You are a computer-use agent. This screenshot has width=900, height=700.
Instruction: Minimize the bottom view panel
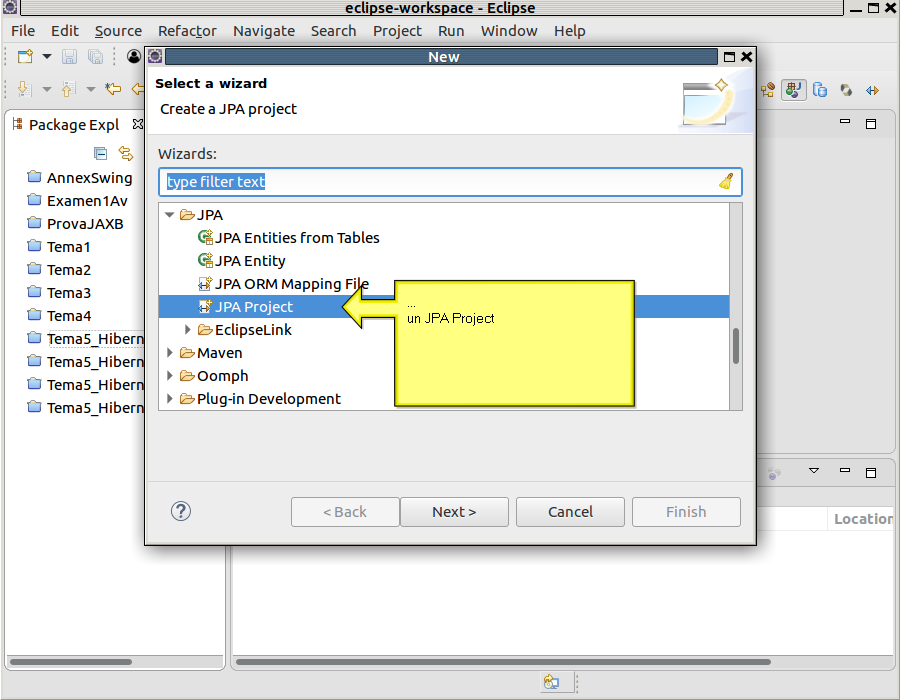coord(845,470)
